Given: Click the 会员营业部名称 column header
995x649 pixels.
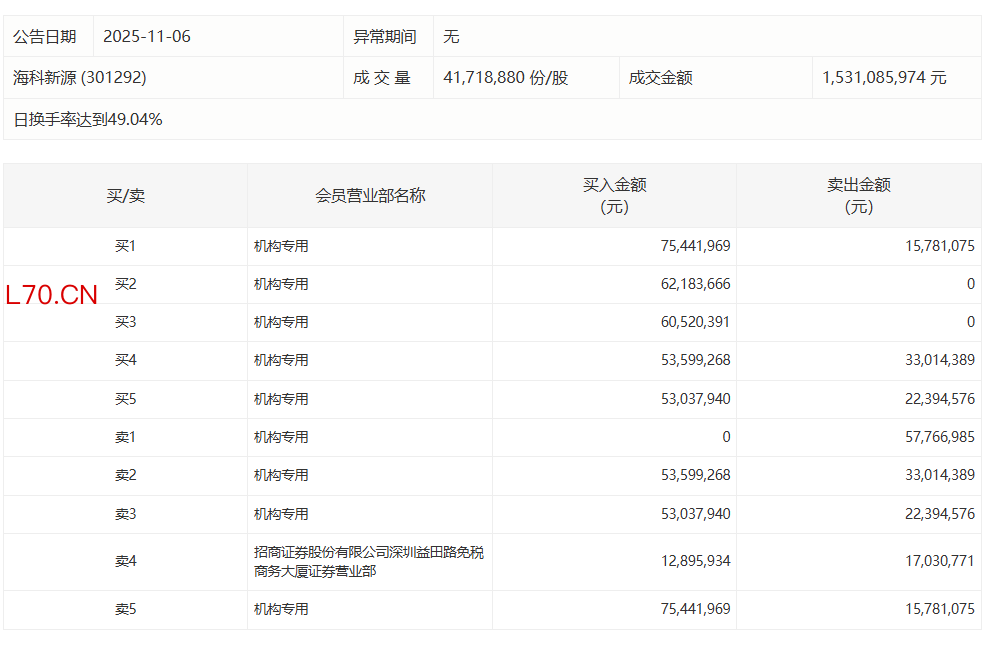Looking at the screenshot, I should [x=370, y=196].
